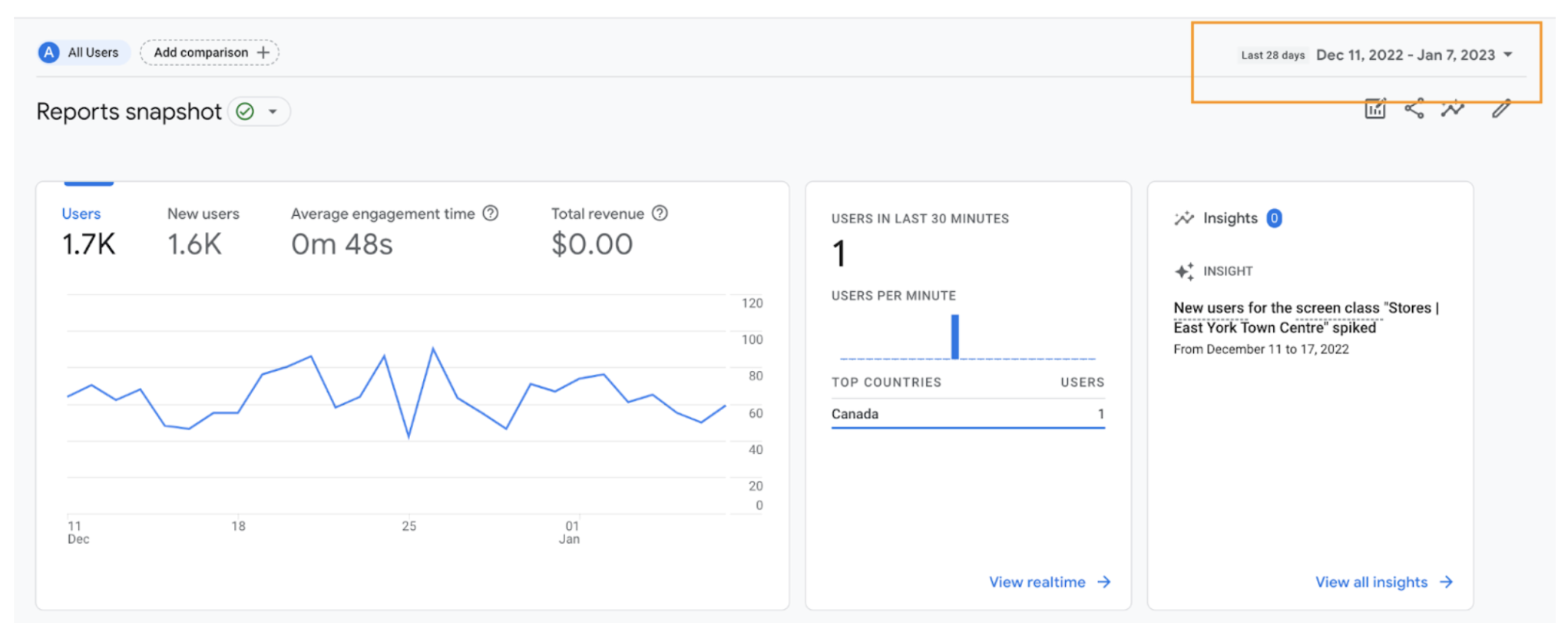Click the blue All Users avatar badge
Viewport: 1568px width, 639px height.
(49, 52)
